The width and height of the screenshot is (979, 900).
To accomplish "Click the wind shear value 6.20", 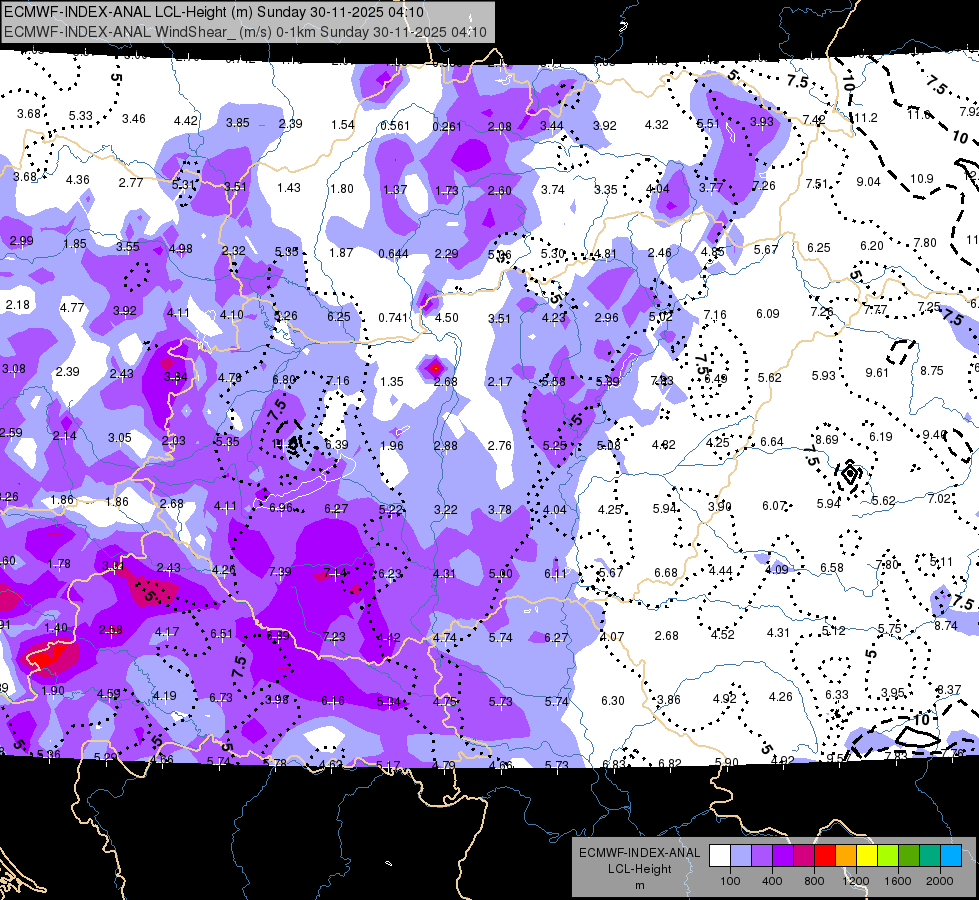I will (x=872, y=246).
